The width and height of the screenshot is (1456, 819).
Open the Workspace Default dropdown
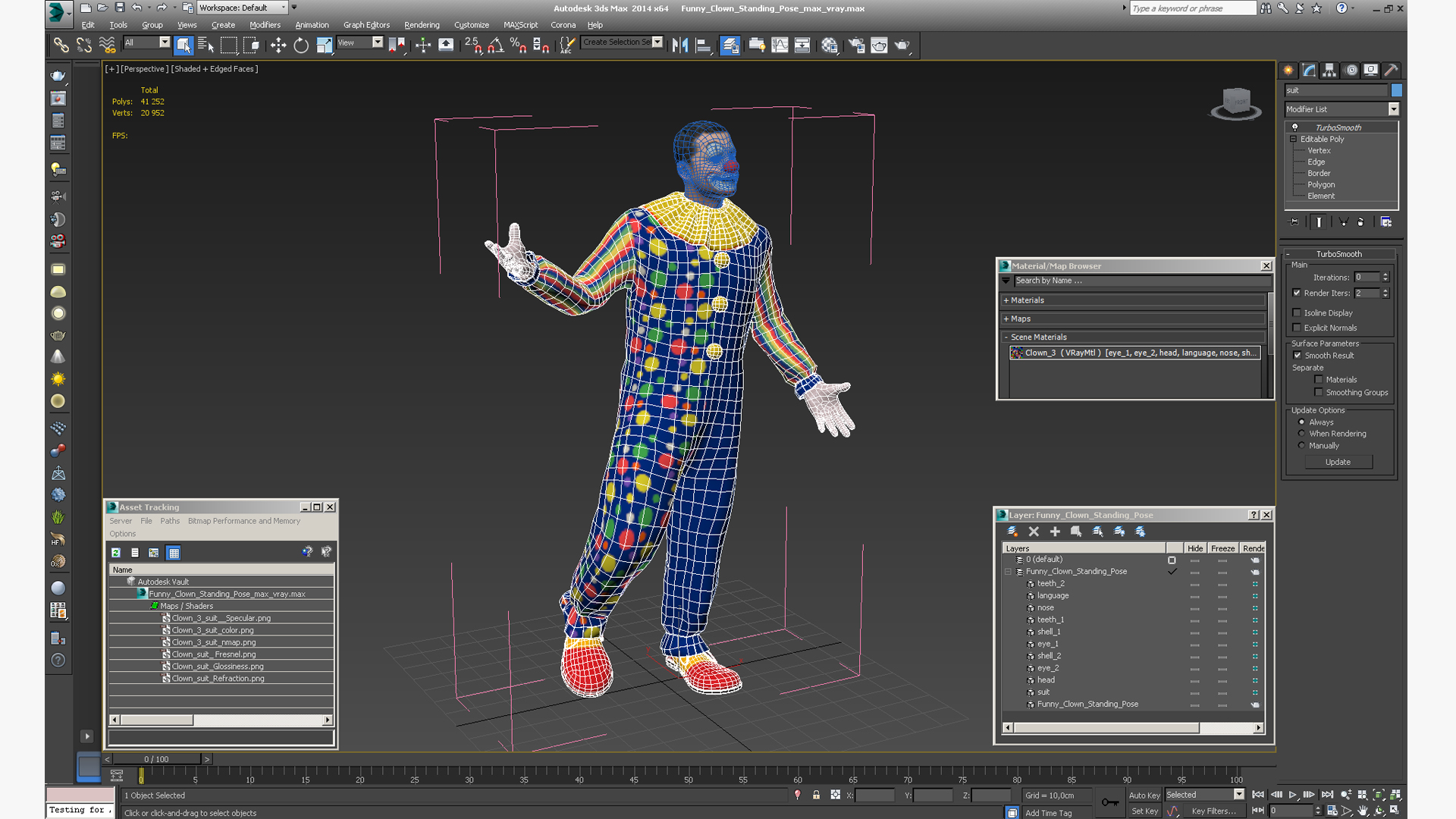243,8
